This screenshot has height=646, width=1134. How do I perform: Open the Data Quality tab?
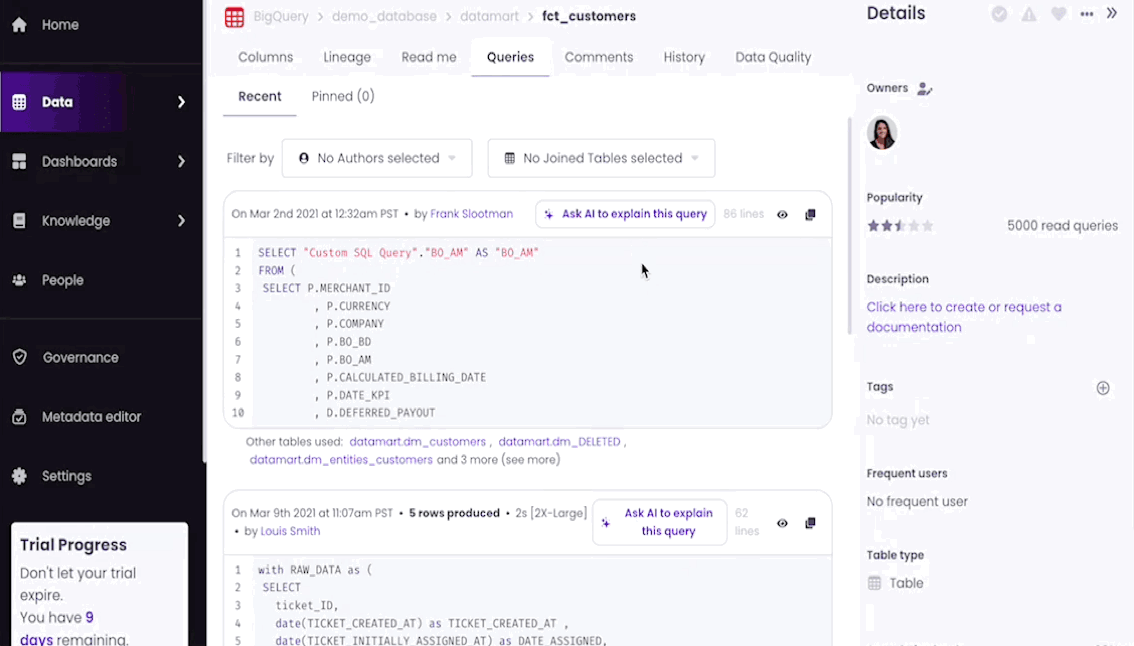click(x=773, y=57)
